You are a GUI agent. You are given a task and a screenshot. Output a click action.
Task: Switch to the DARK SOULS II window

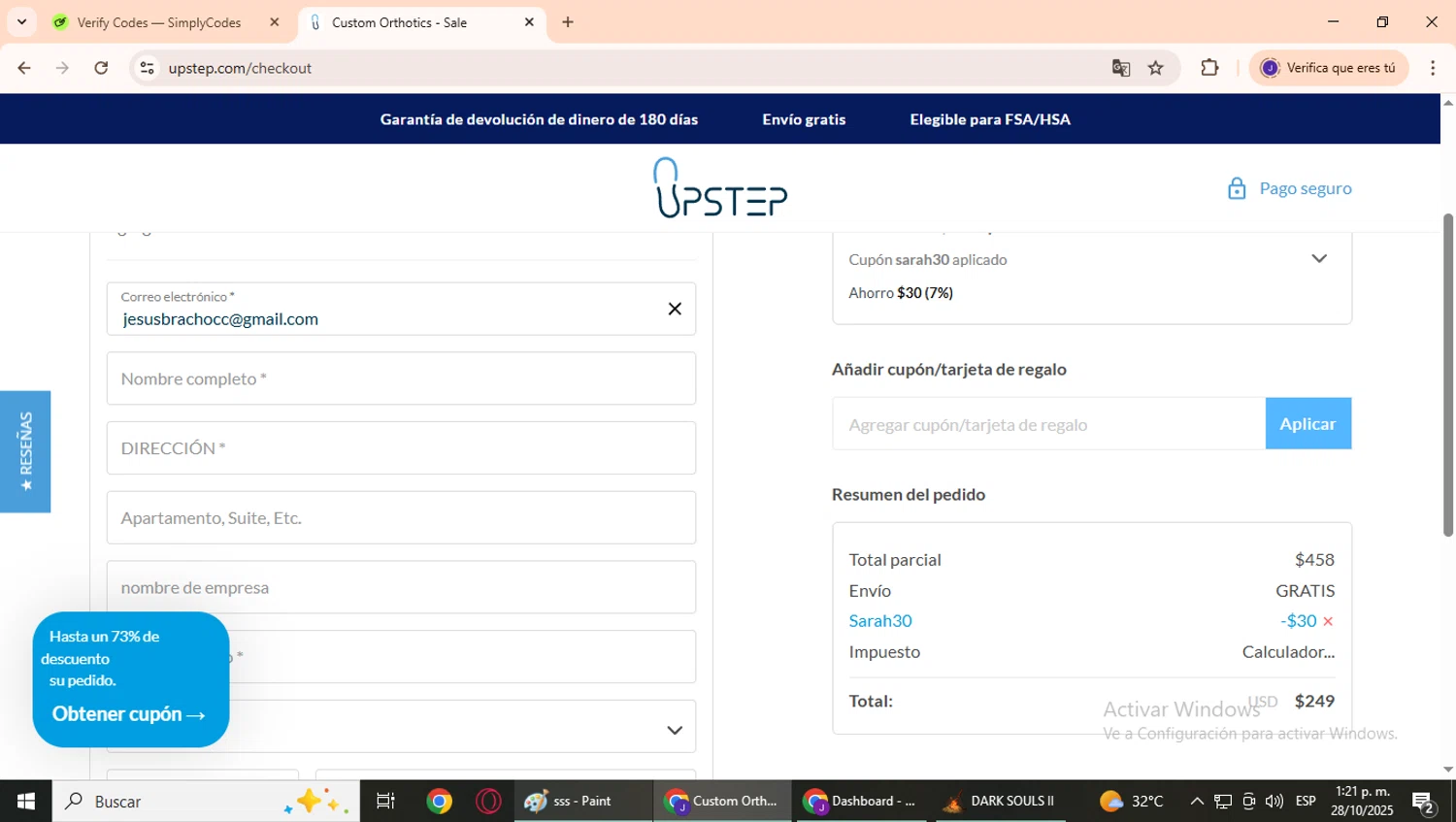pos(1000,801)
